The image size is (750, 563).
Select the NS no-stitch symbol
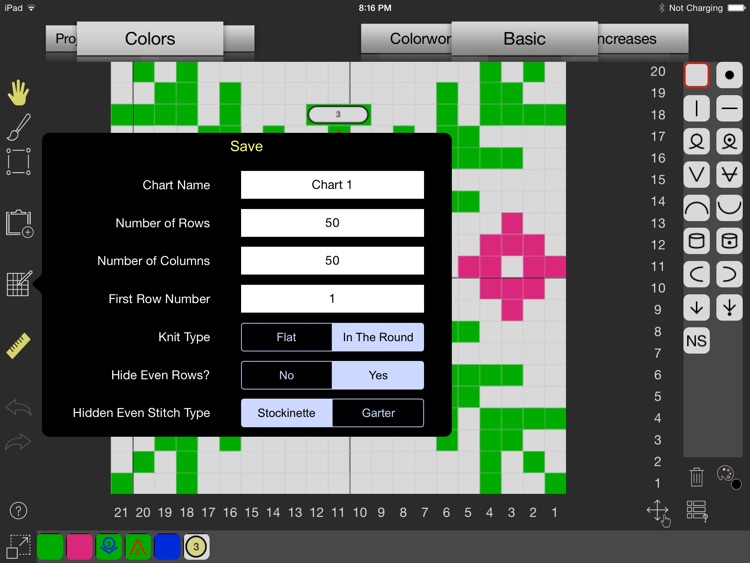[x=696, y=341]
